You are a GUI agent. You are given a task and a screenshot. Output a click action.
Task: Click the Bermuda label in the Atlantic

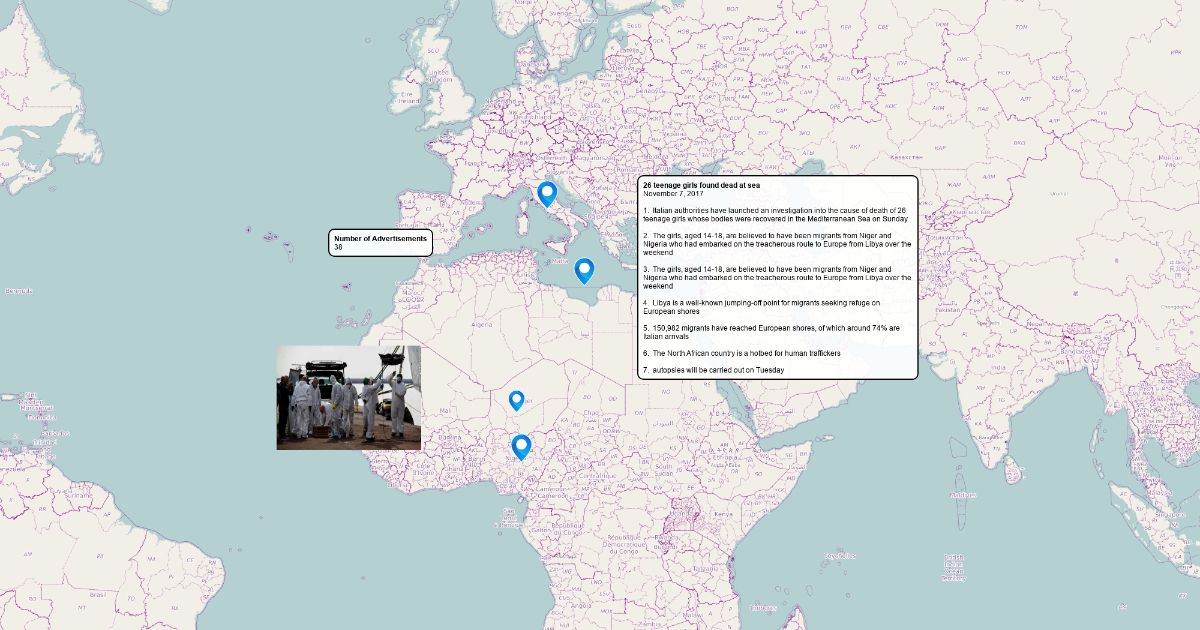pos(18,291)
